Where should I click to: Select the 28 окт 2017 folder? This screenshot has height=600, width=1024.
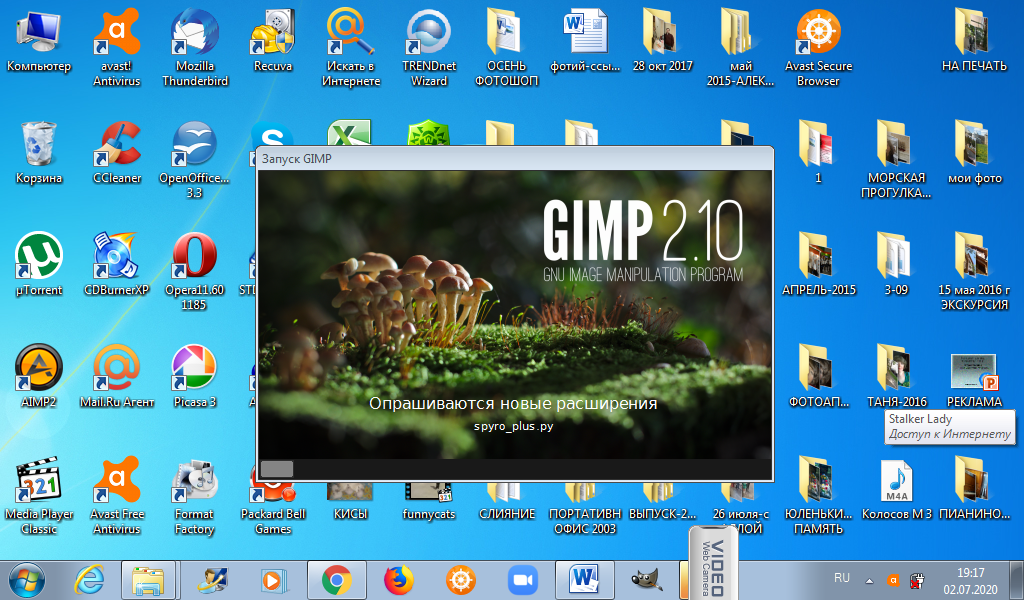coord(662,40)
